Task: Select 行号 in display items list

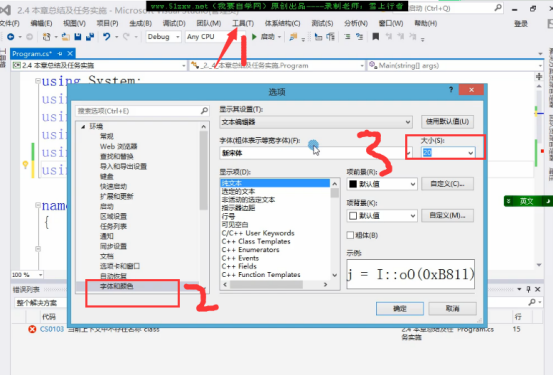Action: 228,216
